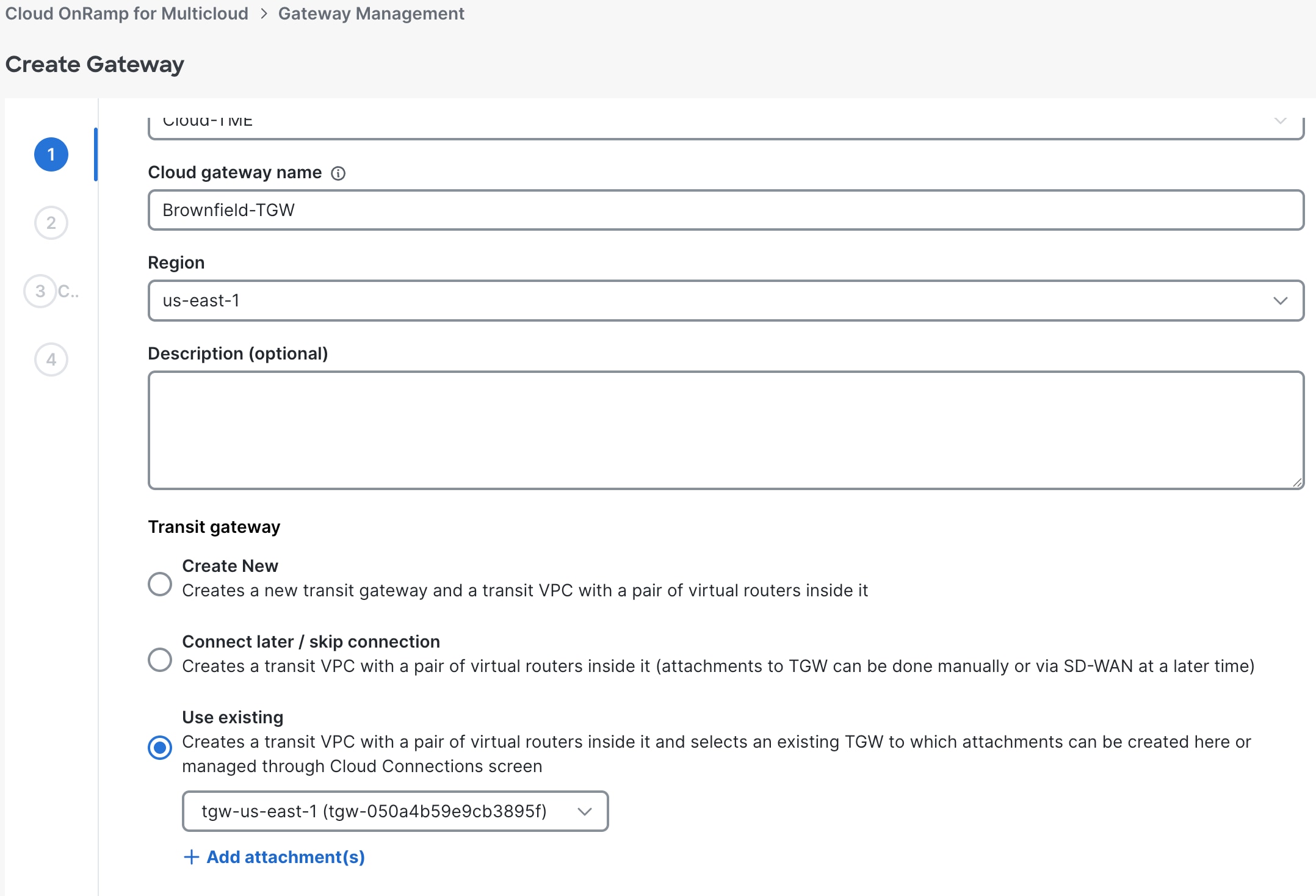Screen dimensions: 1316x896
Task: Go to wizard step 4
Action: pos(51,359)
